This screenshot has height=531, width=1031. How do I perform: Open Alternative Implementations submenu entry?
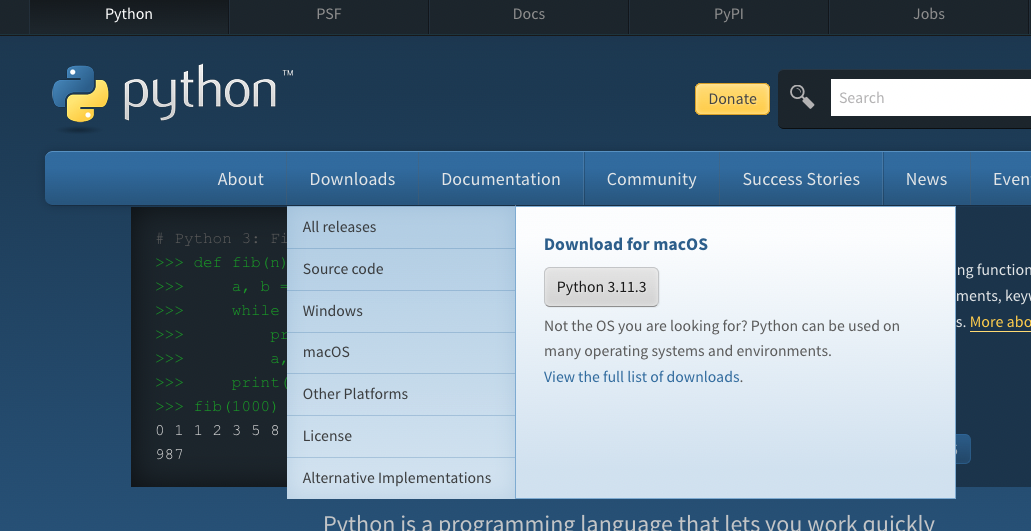(x=401, y=478)
